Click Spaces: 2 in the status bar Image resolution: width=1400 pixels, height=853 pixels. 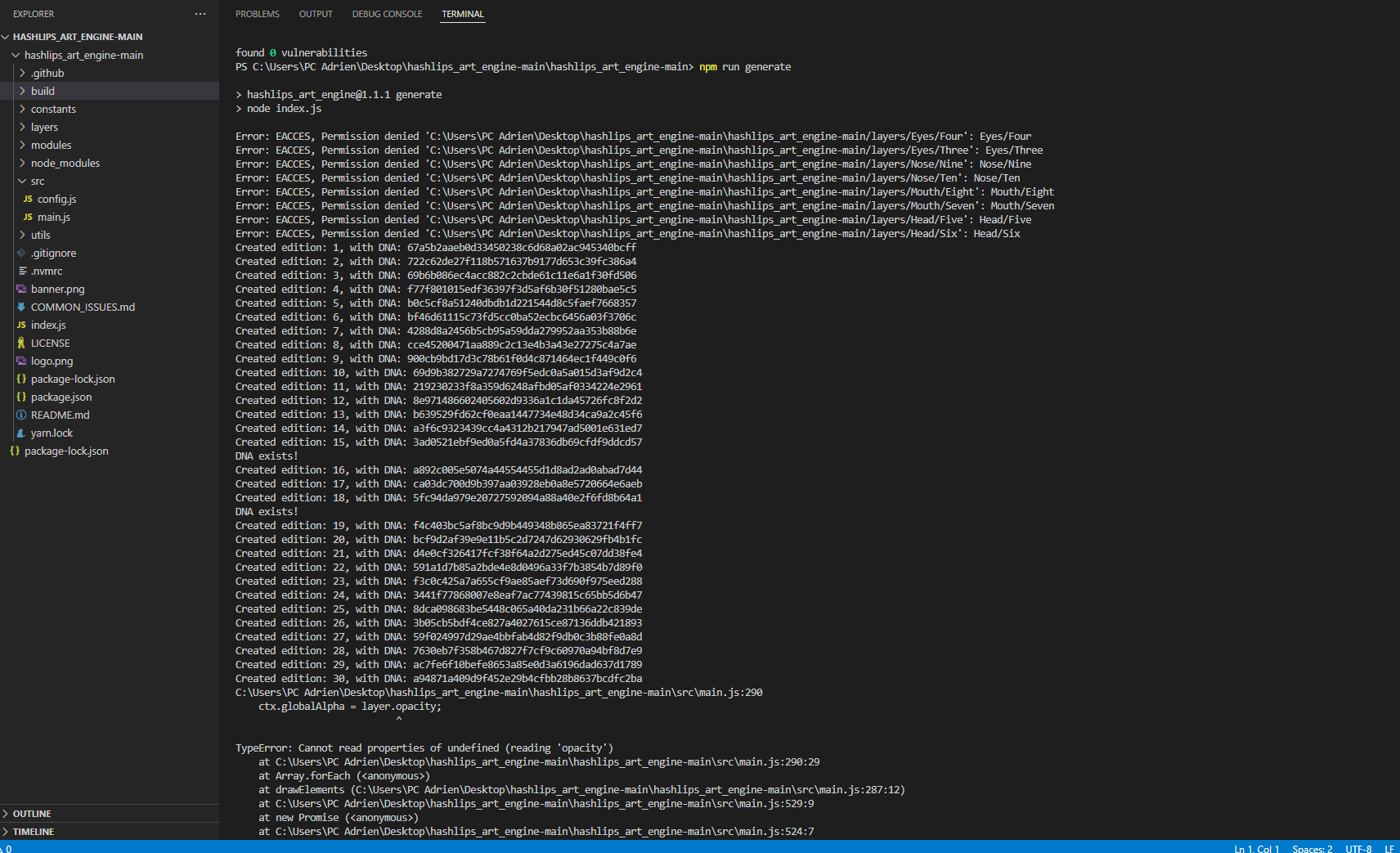(x=1311, y=848)
